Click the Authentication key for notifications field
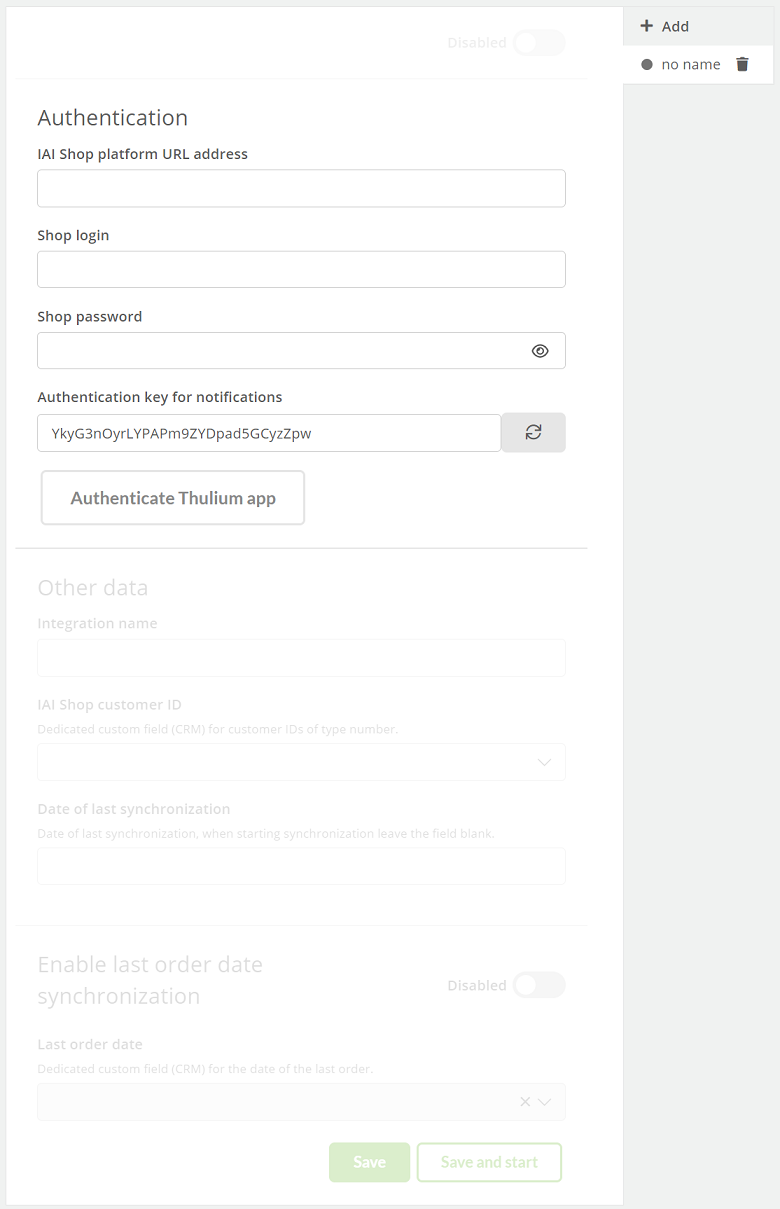780x1209 pixels. click(269, 433)
